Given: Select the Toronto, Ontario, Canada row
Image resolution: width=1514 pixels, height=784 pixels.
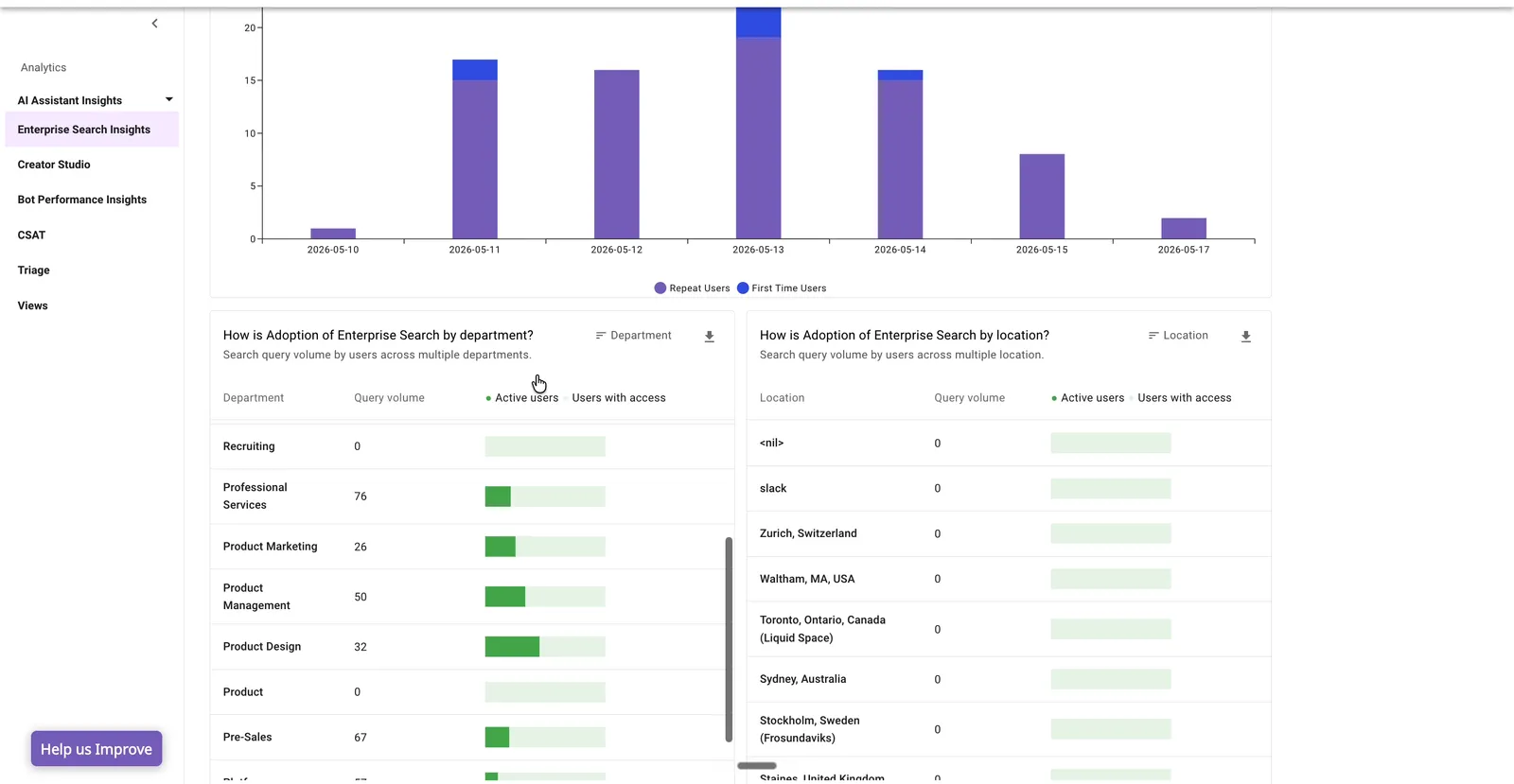Looking at the screenshot, I should point(1009,629).
